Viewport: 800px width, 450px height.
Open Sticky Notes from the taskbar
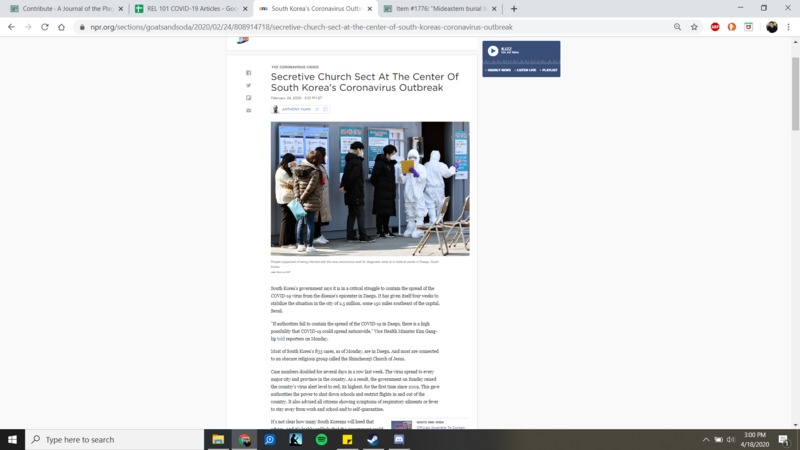[347, 439]
